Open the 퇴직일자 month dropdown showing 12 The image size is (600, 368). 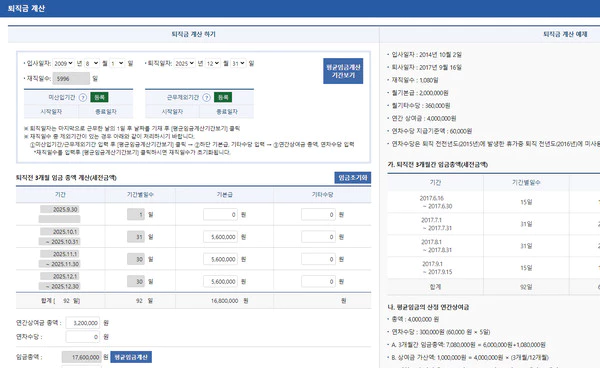click(x=213, y=64)
